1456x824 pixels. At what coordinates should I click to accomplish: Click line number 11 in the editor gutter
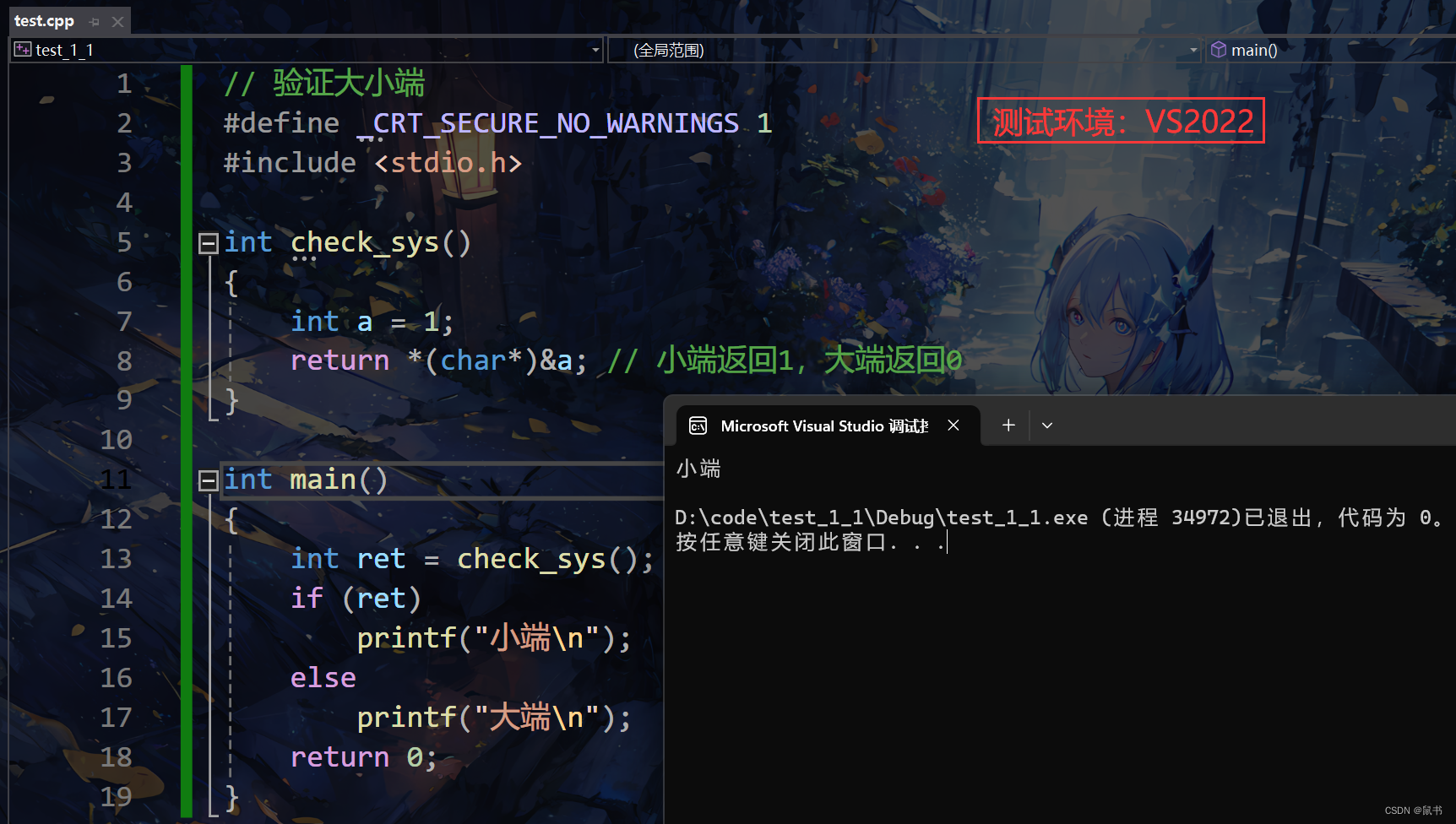coord(116,480)
